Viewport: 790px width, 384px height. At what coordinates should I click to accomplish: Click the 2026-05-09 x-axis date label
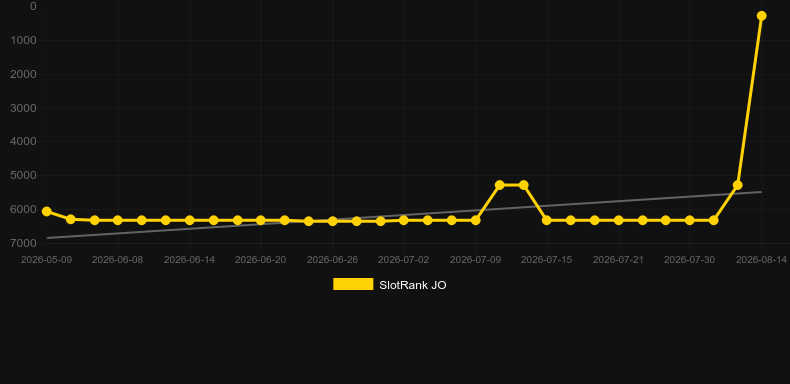click(x=46, y=260)
